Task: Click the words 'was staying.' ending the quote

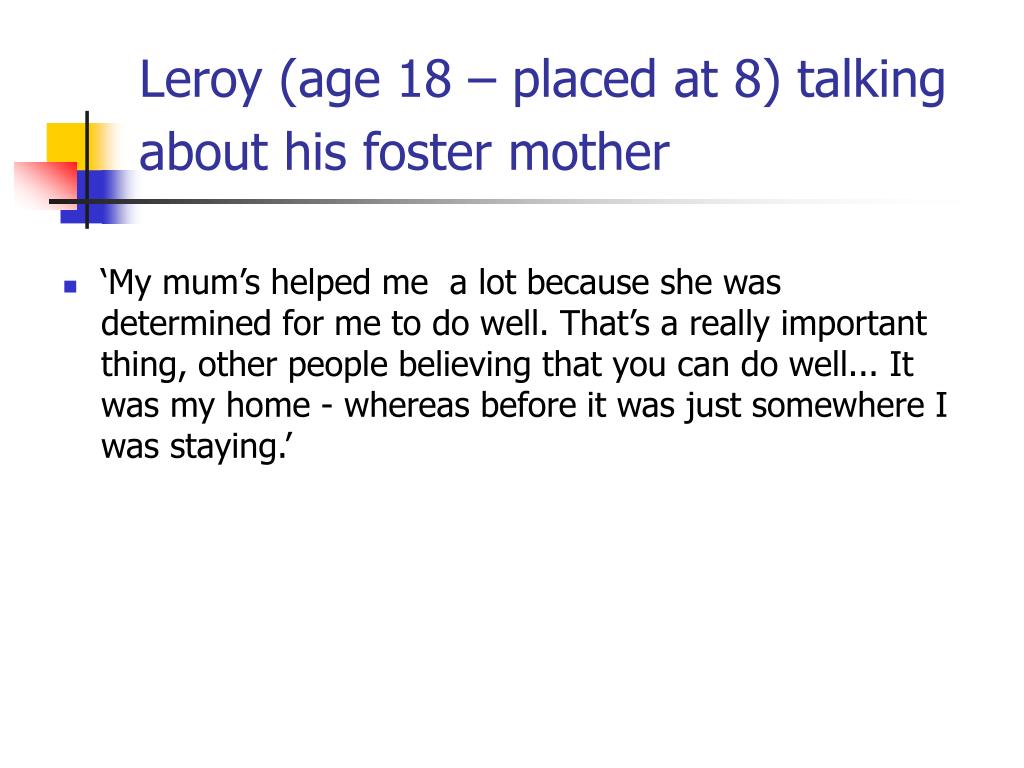Action: (195, 447)
